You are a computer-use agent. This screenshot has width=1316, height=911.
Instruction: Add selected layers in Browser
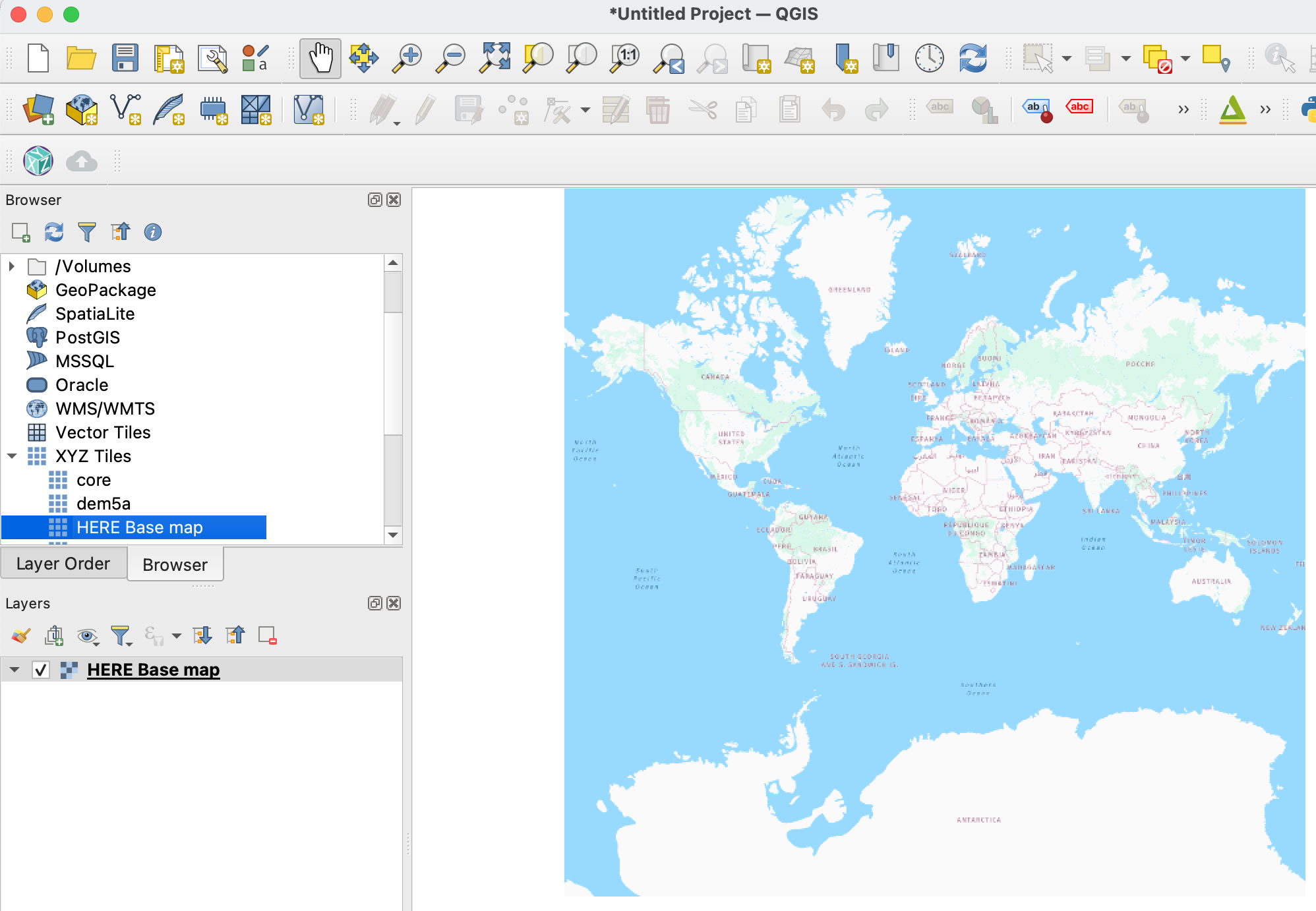(x=21, y=232)
